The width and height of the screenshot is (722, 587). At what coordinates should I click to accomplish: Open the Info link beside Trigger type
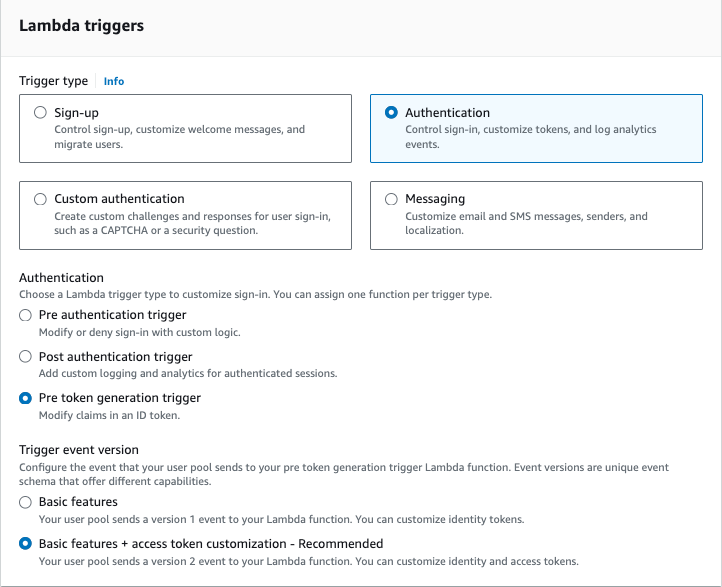point(114,81)
